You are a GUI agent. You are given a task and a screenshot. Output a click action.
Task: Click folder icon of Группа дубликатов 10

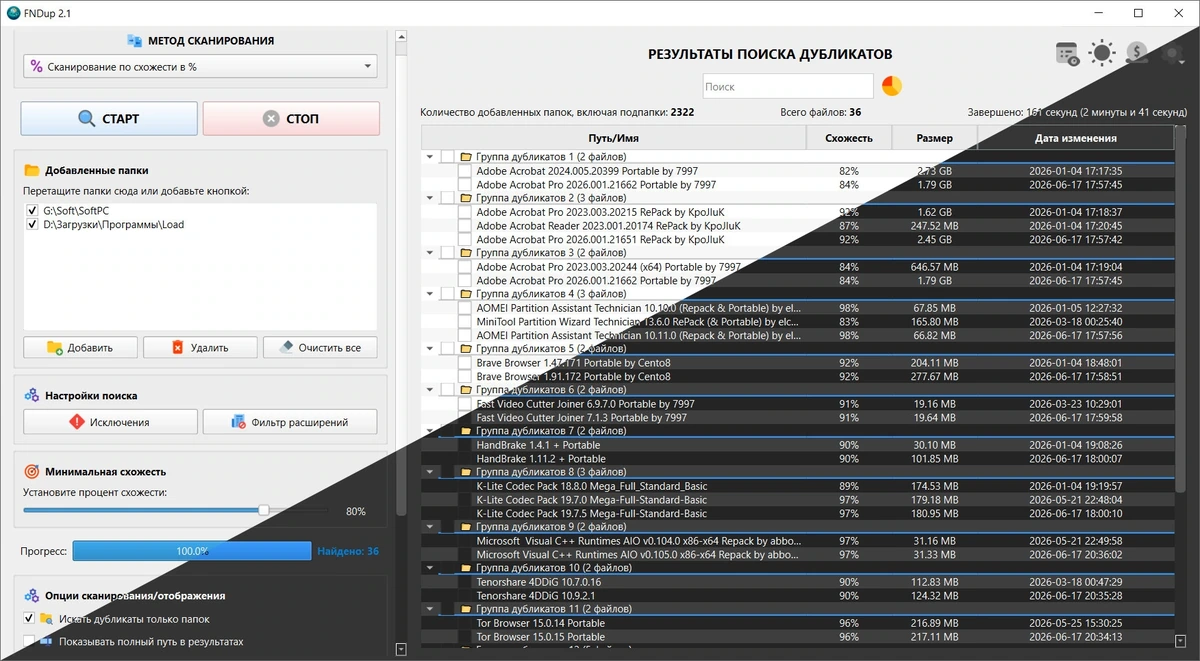[465, 567]
